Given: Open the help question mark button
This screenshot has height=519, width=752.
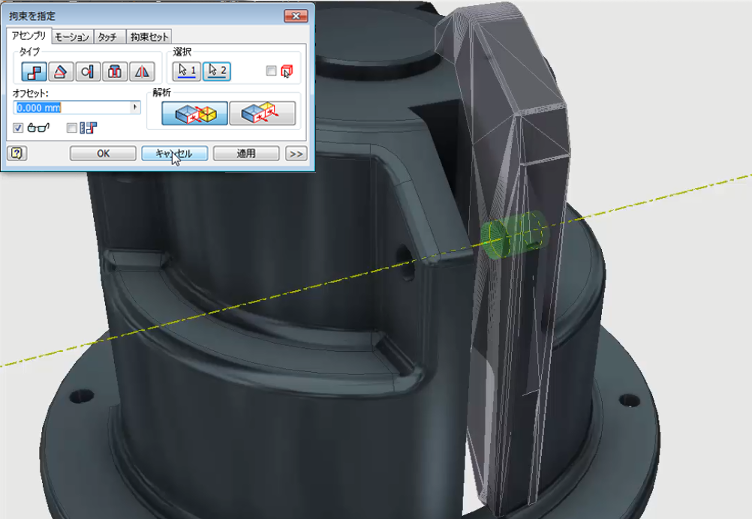Looking at the screenshot, I should (x=17, y=153).
